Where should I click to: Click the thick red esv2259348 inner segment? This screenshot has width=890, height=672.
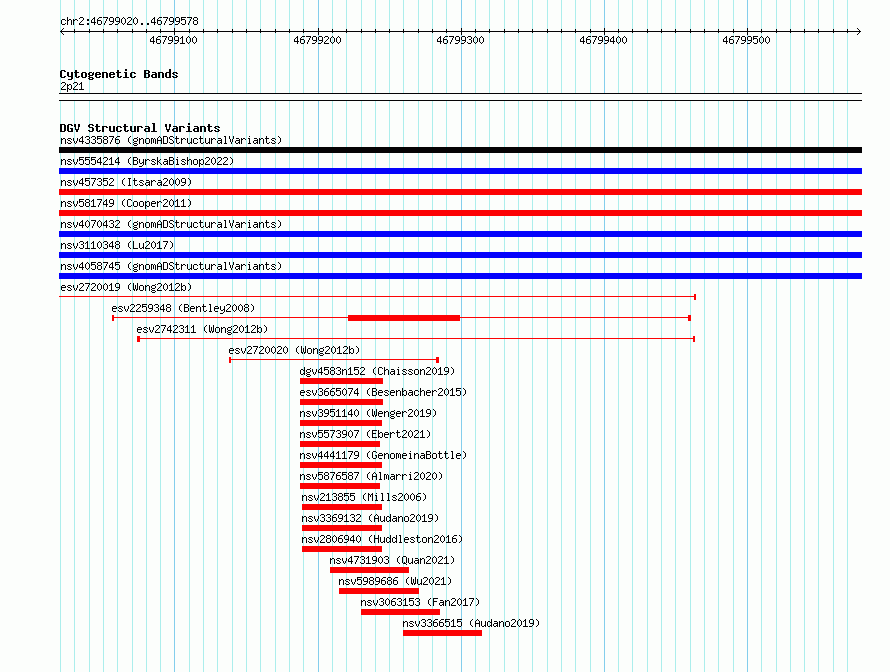point(404,318)
